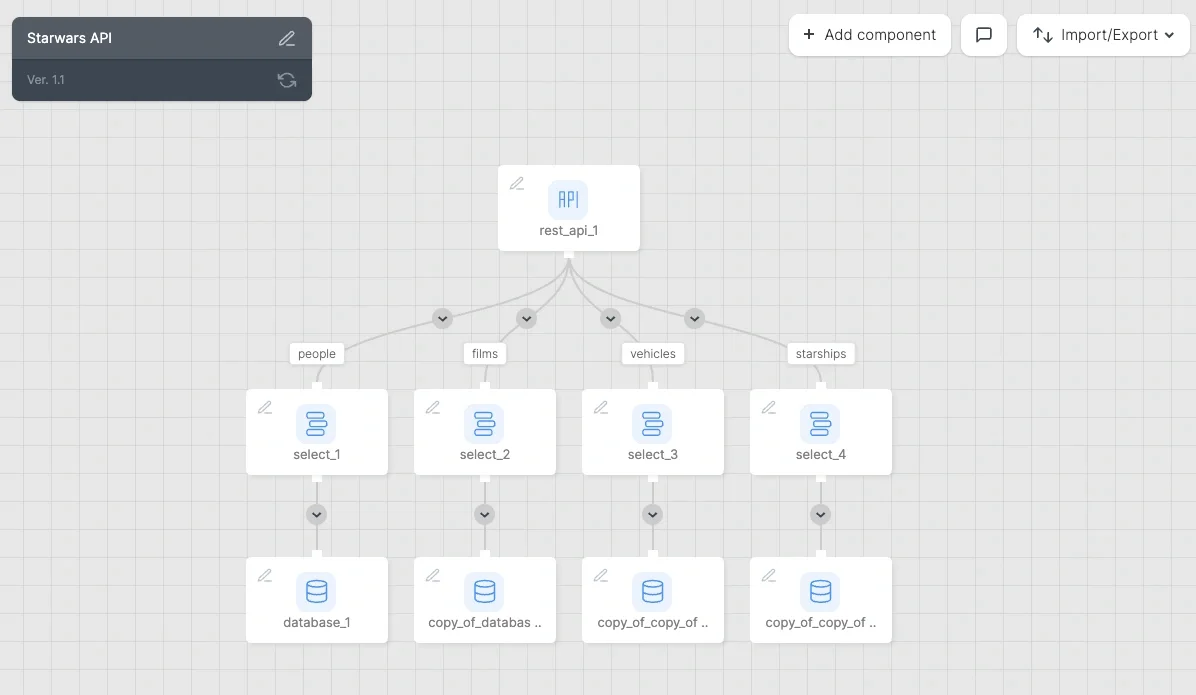Expand chevron below select_2

[x=484, y=514]
